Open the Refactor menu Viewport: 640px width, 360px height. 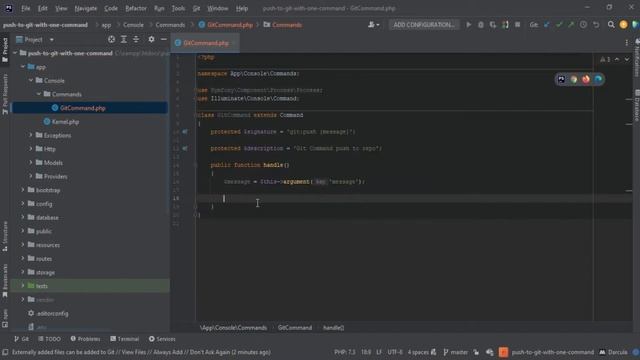[136, 8]
